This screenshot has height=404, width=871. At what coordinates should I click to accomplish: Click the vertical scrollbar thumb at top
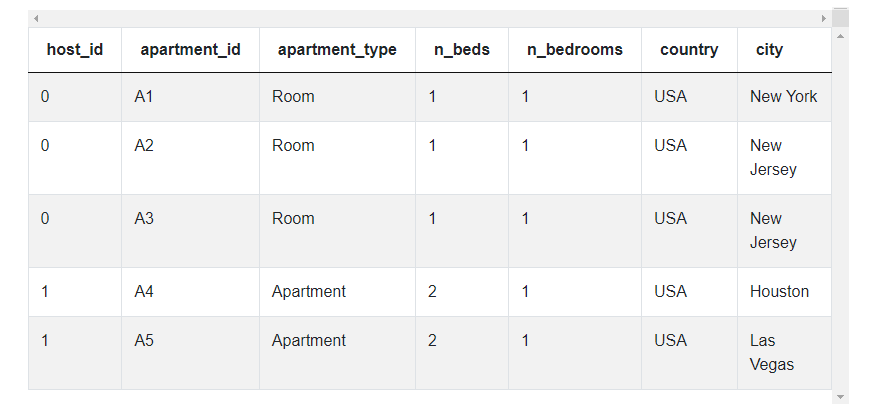(840, 18)
